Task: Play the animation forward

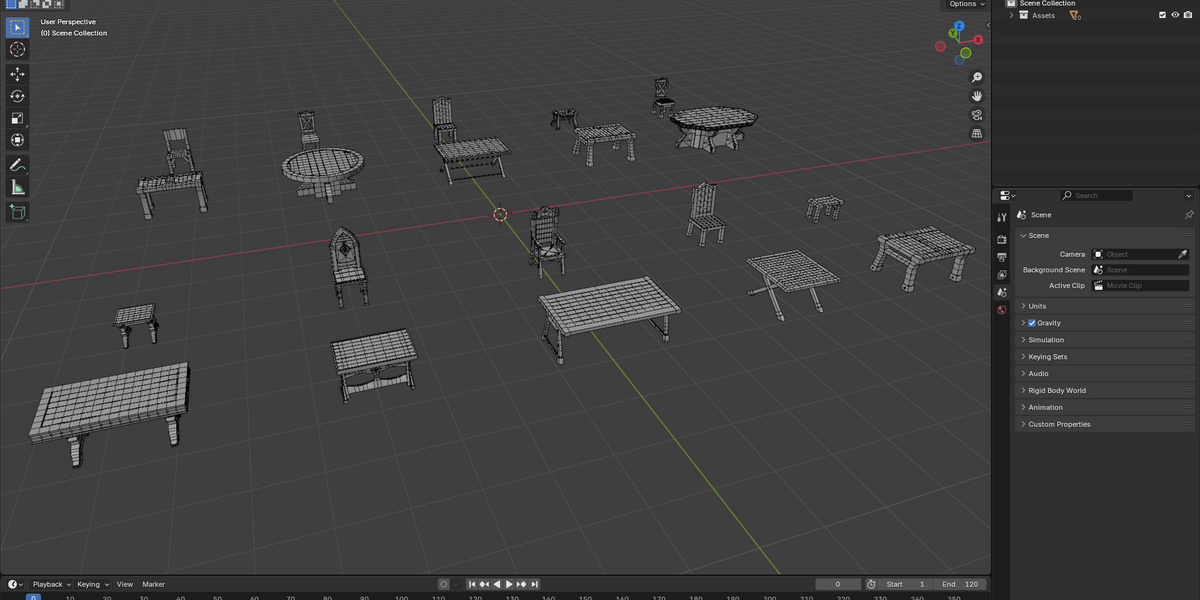Action: [x=509, y=584]
